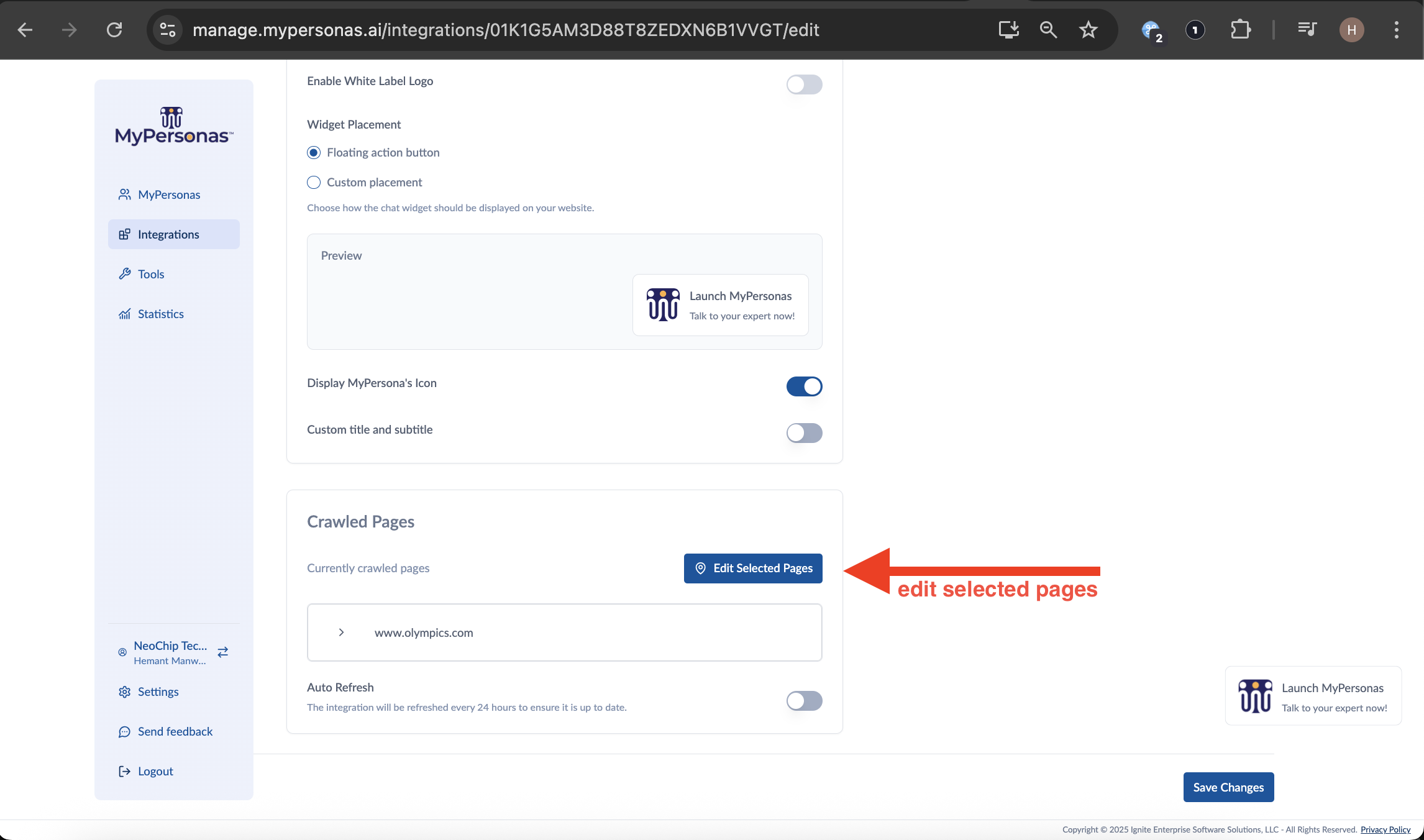Click the MyPersonas people icon in sidebar
Screen dimensions: 1424x840
click(x=124, y=194)
